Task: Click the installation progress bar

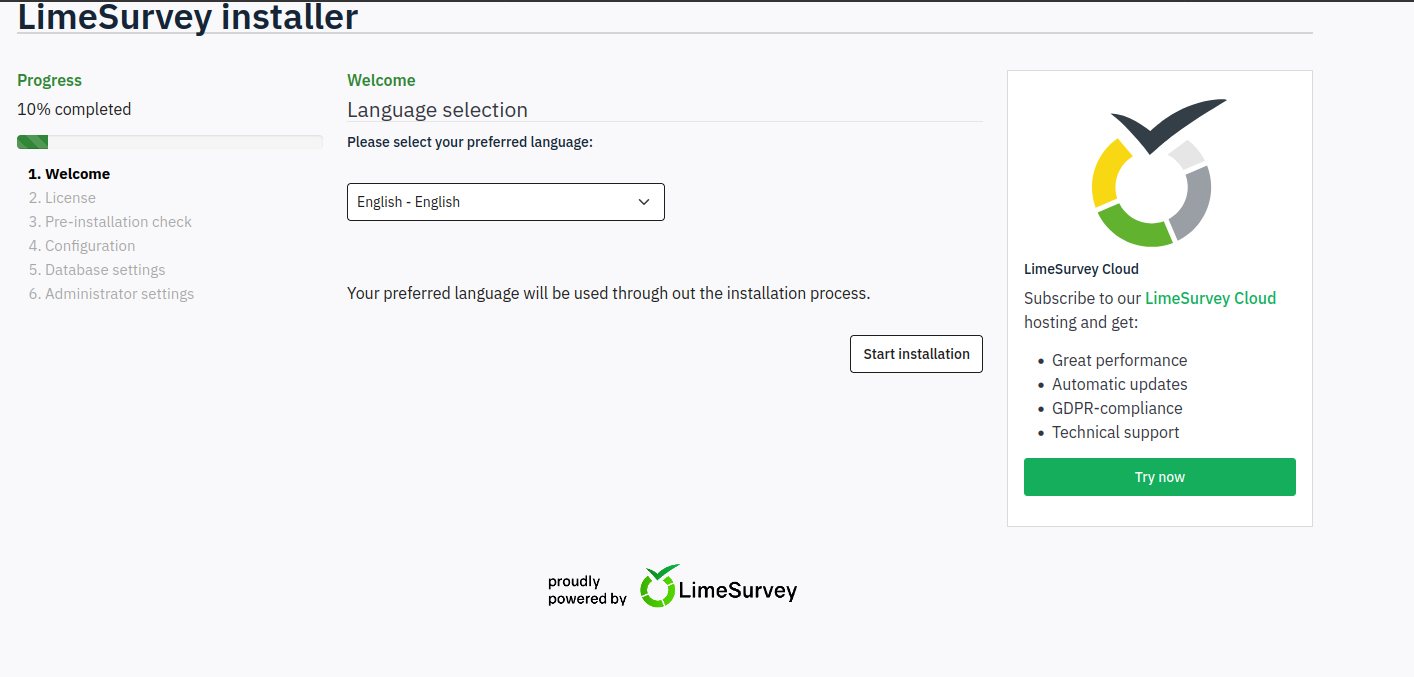Action: 169,142
